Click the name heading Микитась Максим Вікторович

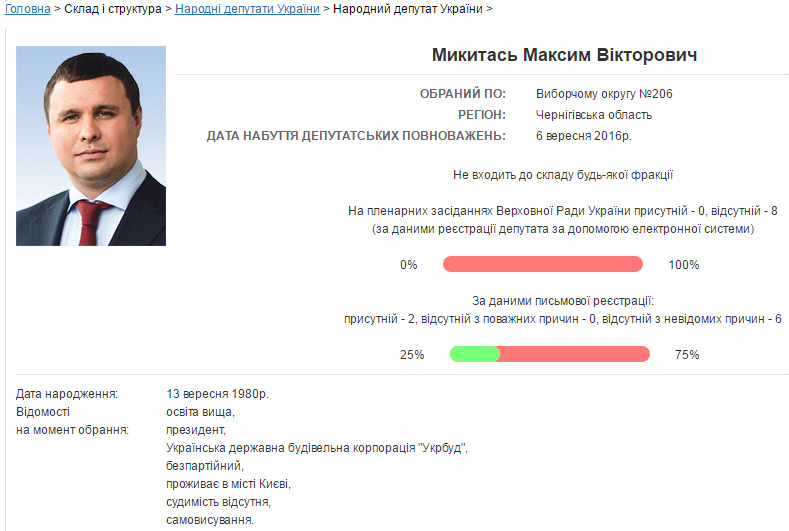[564, 55]
